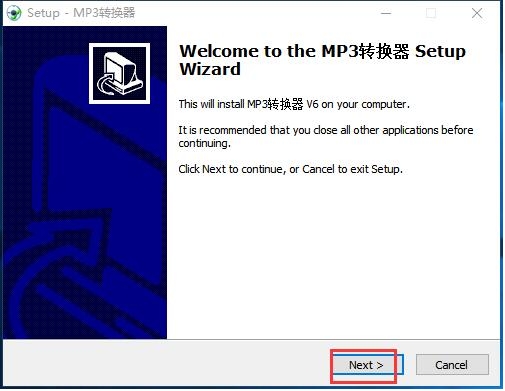This screenshot has width=505, height=391.
Task: Minimize the Setup wizard window
Action: (386, 13)
